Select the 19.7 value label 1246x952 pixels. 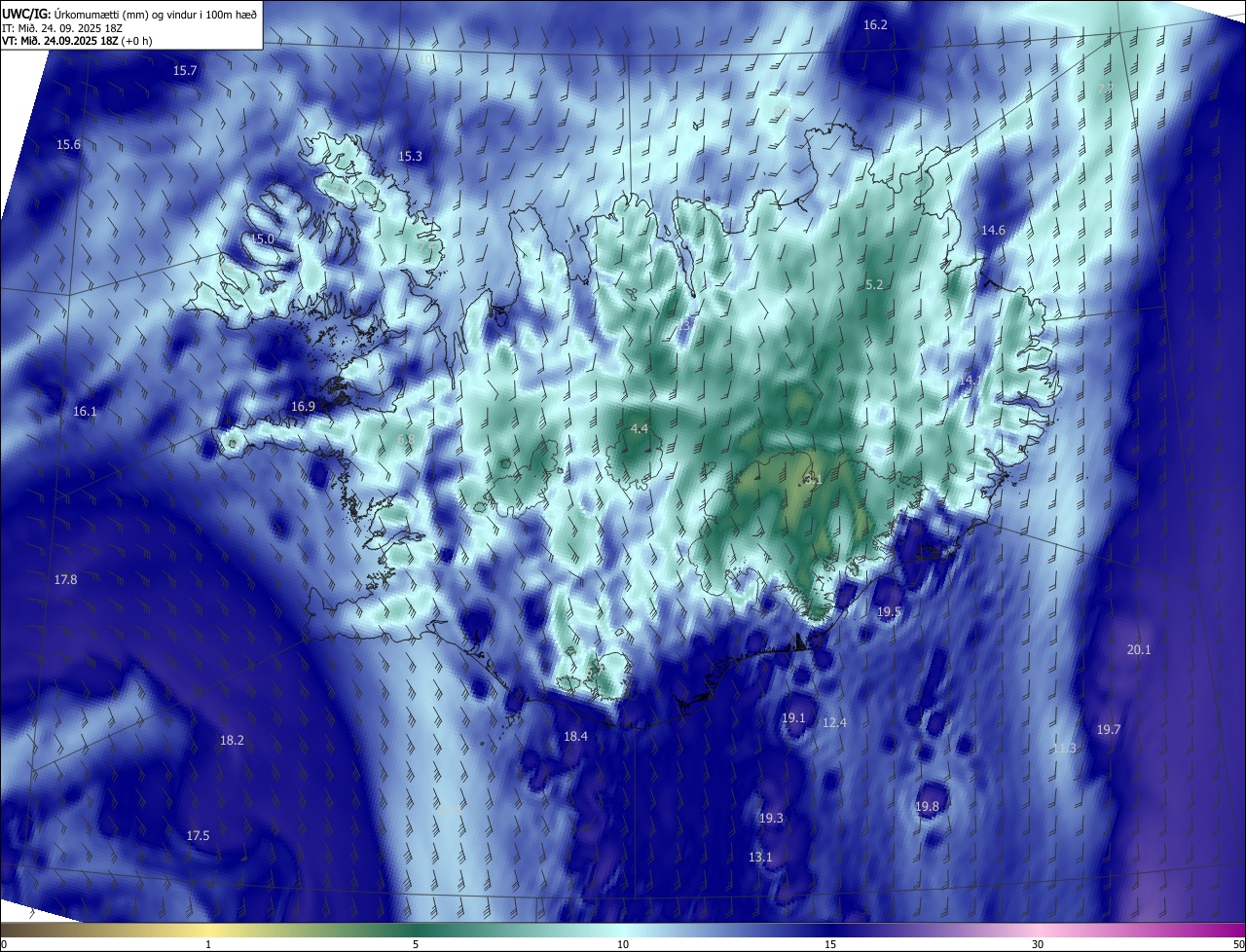tap(1109, 729)
